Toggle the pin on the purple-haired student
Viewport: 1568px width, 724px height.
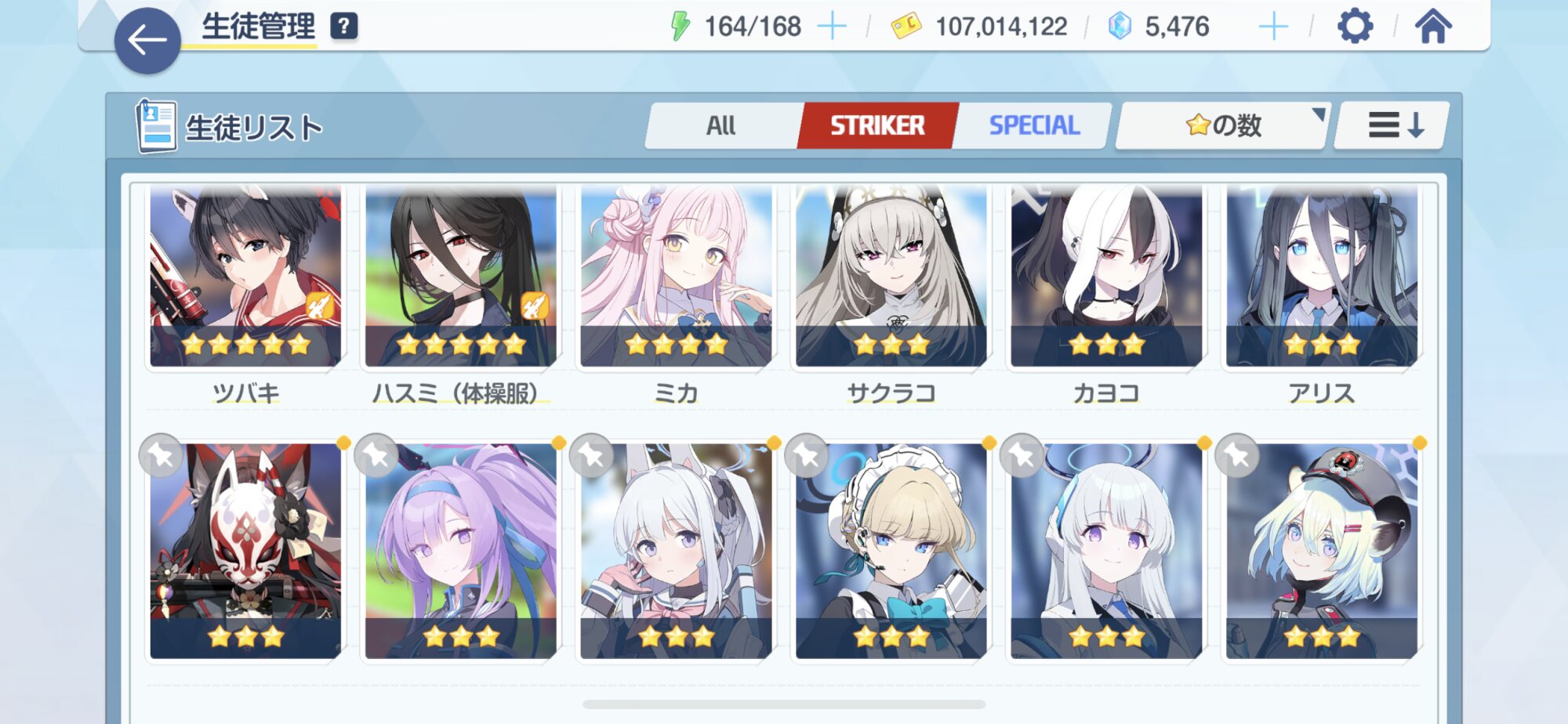[376, 455]
